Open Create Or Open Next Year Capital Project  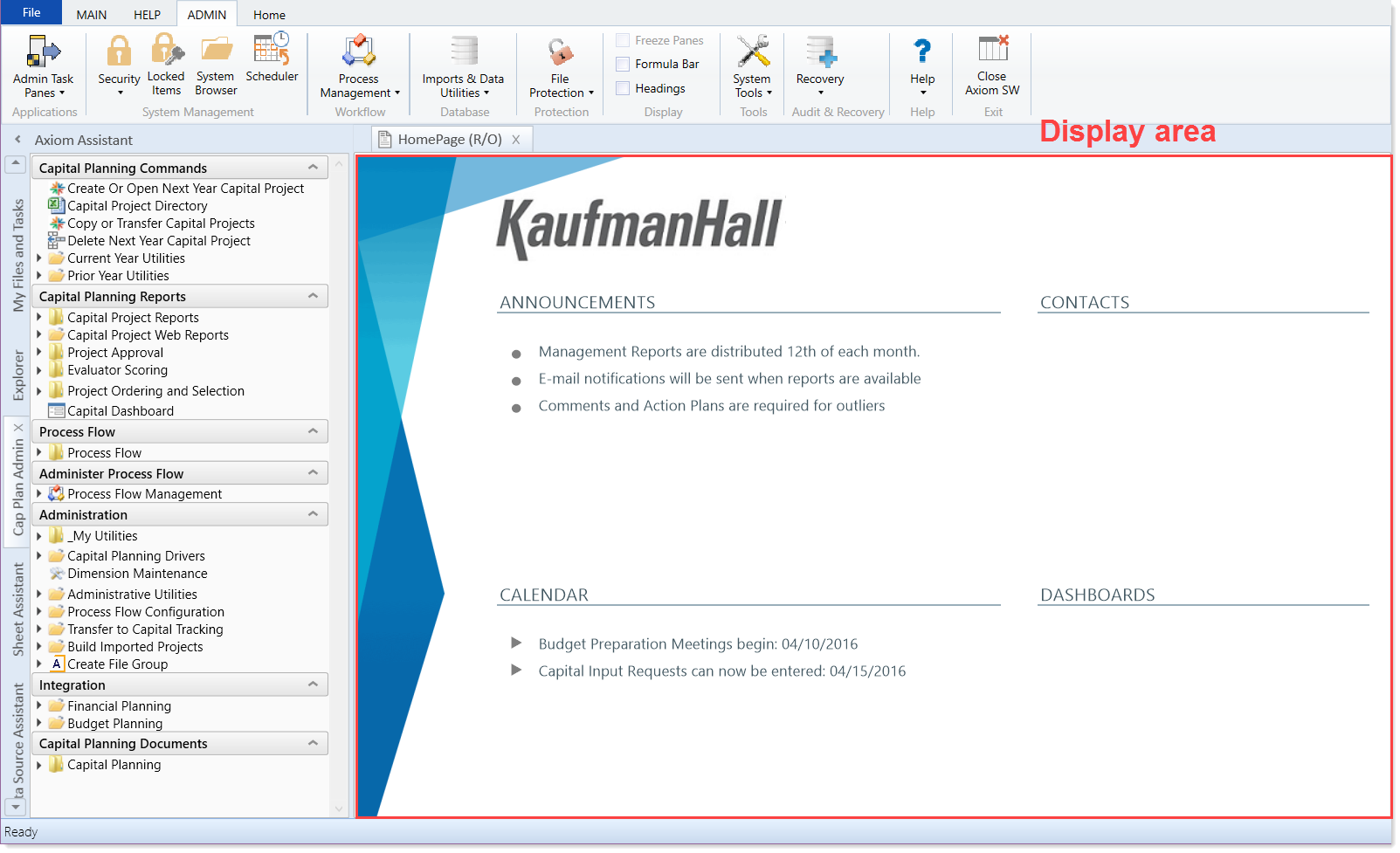click(x=185, y=189)
